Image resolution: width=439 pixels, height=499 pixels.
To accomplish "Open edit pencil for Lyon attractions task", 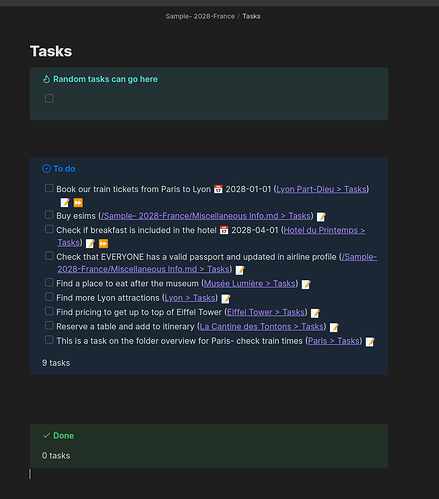I will pos(226,299).
